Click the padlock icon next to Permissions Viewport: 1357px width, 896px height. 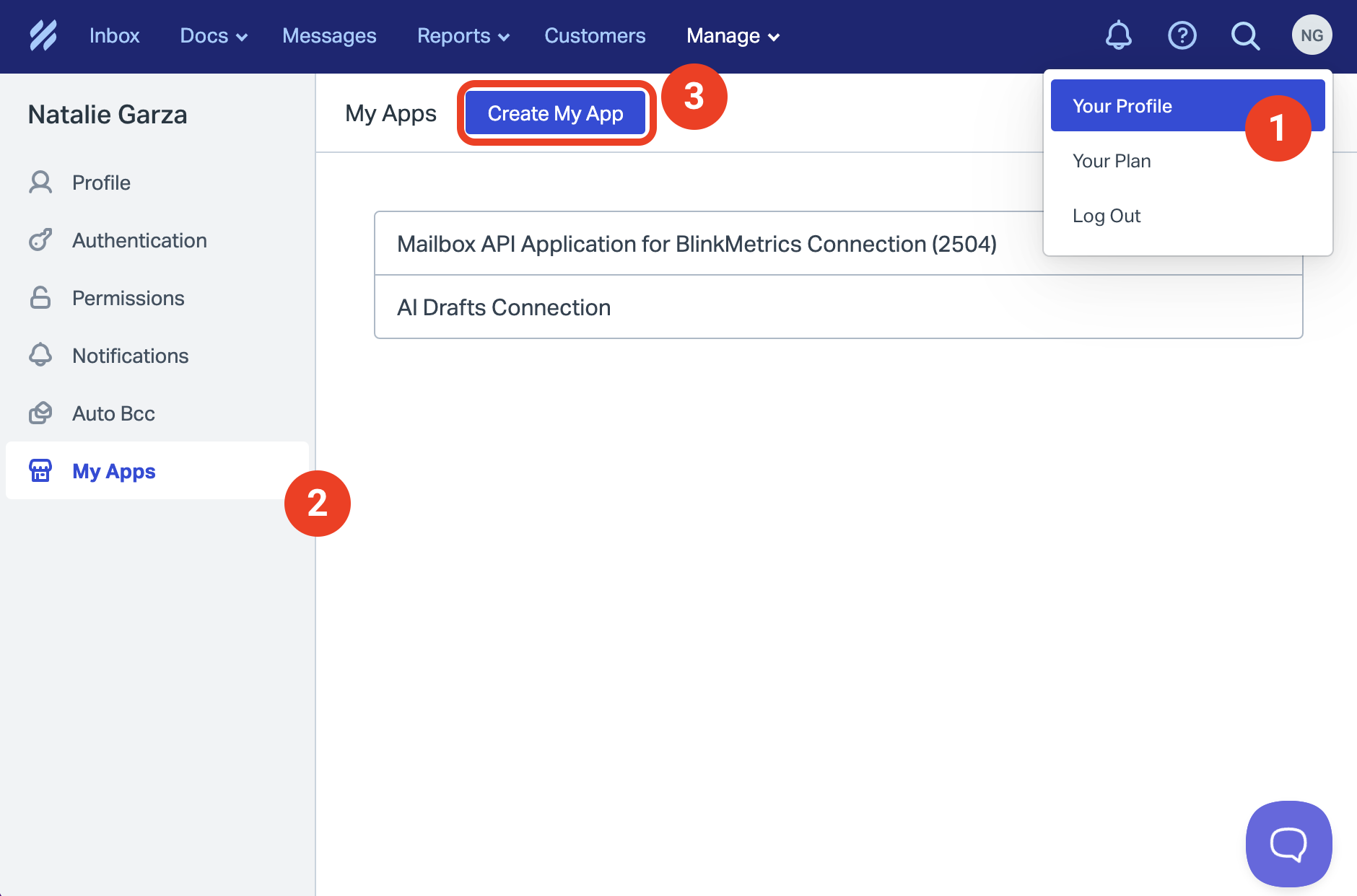coord(40,297)
